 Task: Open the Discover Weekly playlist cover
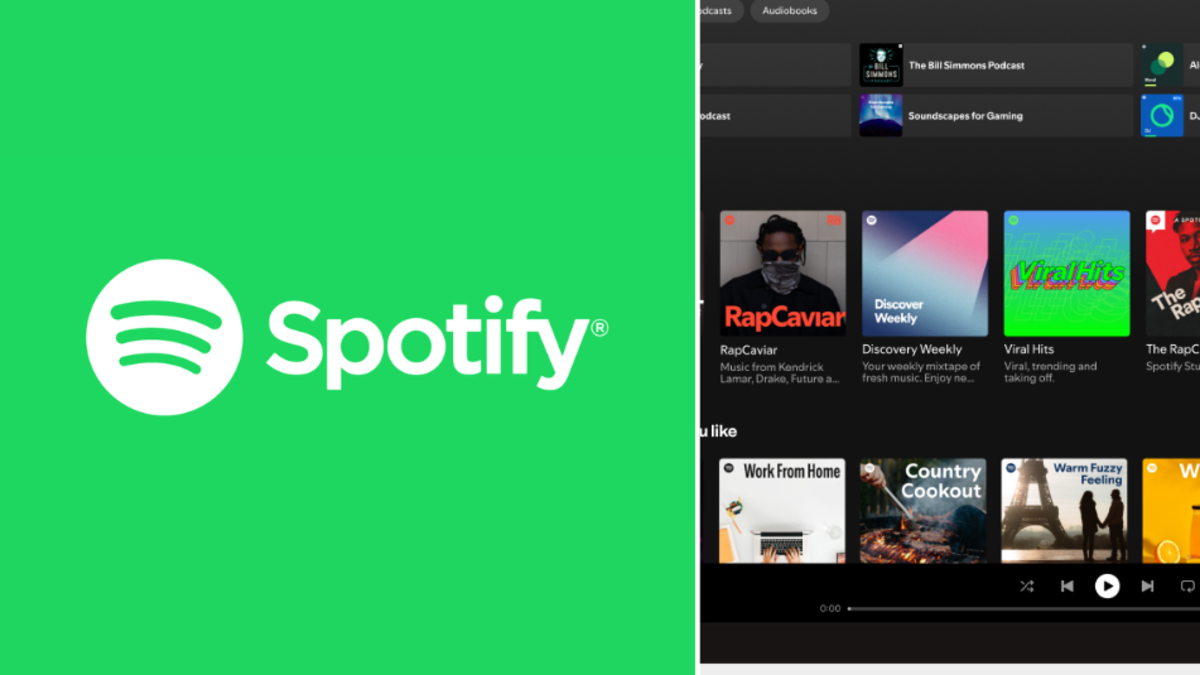[x=925, y=273]
